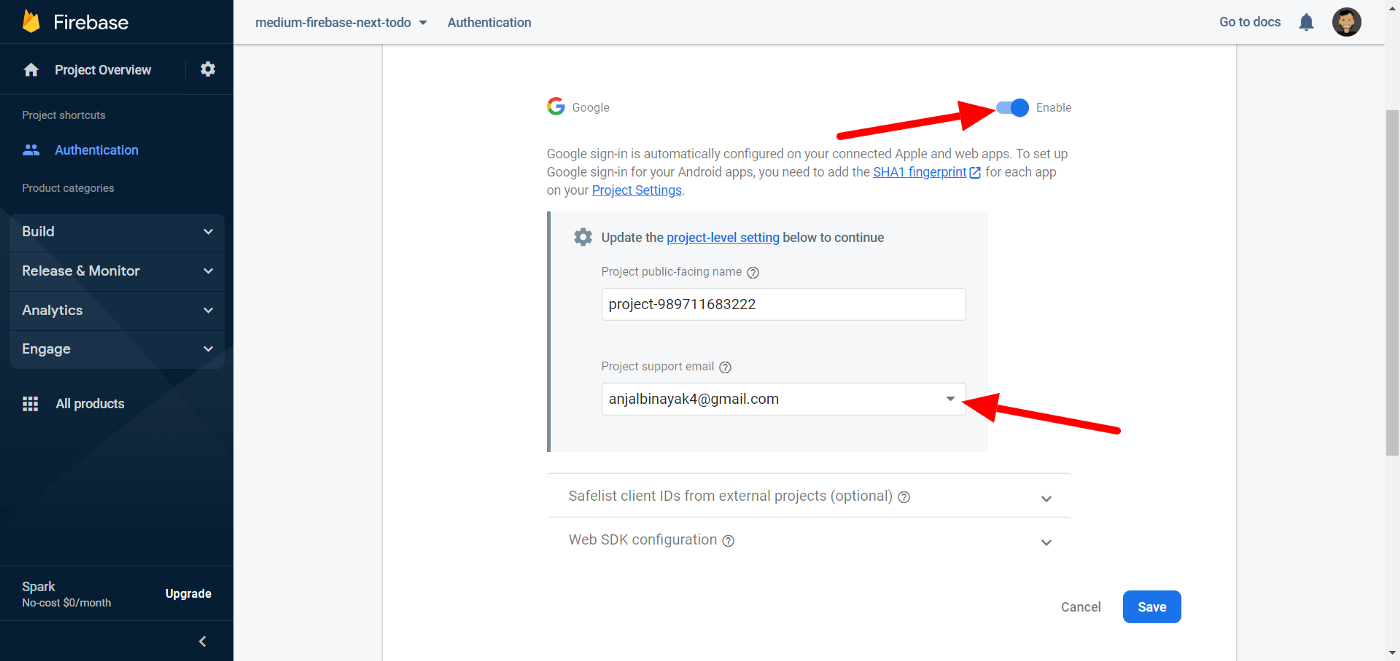Click the Save button
Screen dimensions: 1400x661
point(1151,607)
